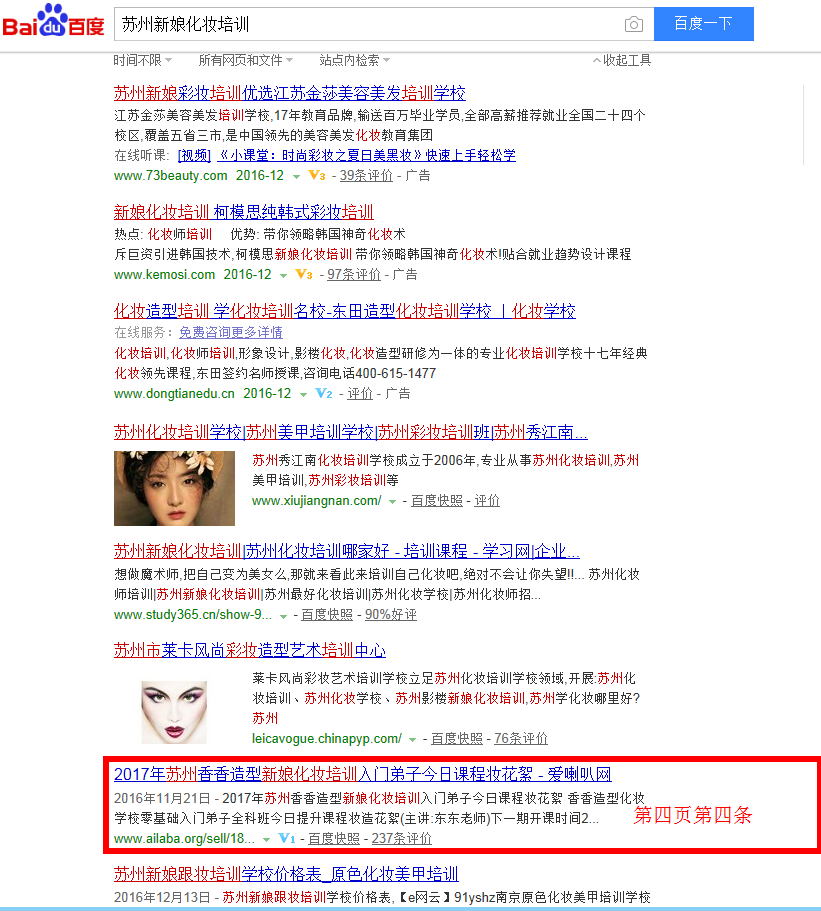Click 评价 link for dongtianedu.cn

pyautogui.click(x=360, y=393)
